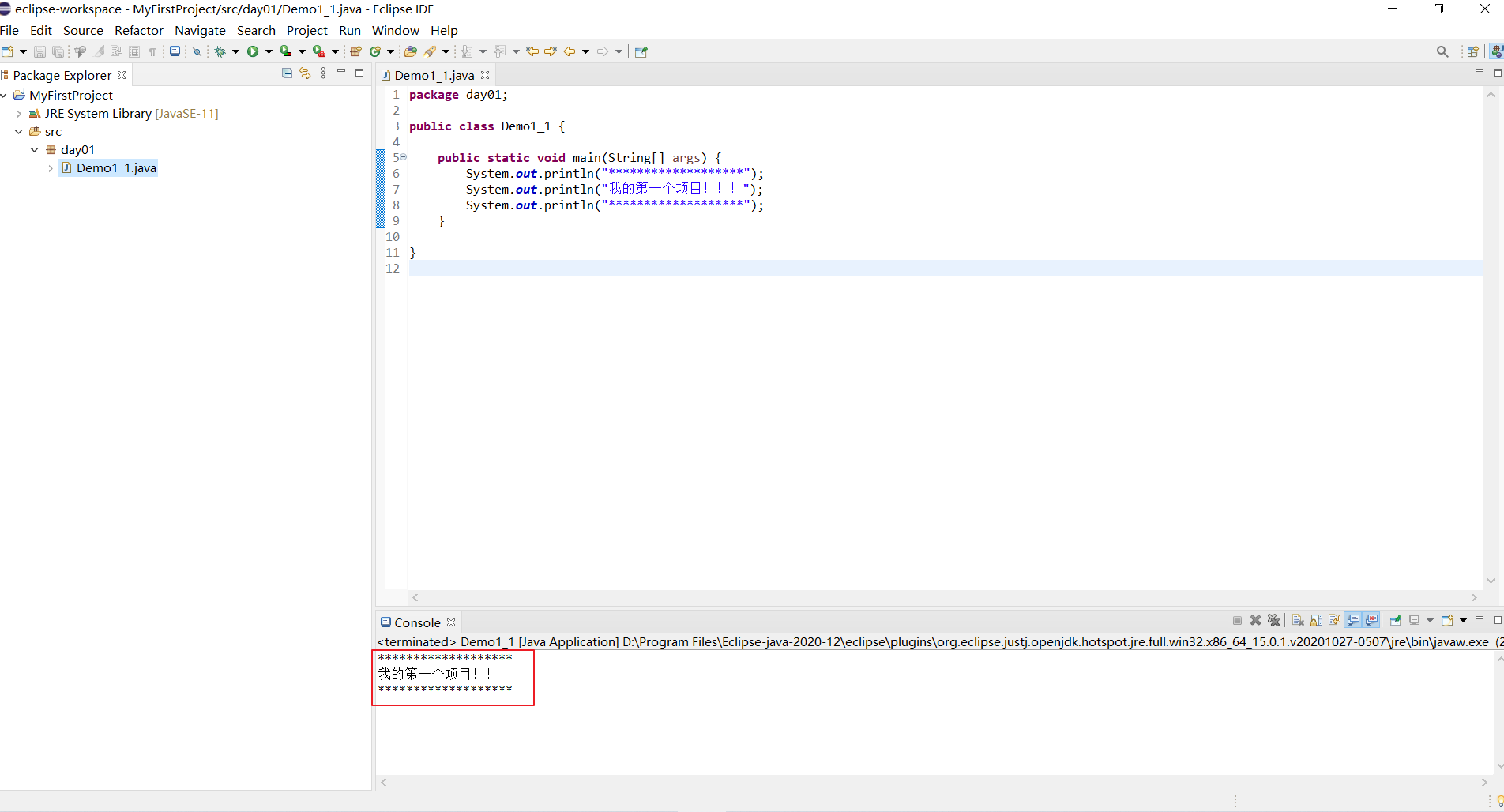The image size is (1504, 812).
Task: Collapse All in Package Explorer
Action: pyautogui.click(x=287, y=73)
